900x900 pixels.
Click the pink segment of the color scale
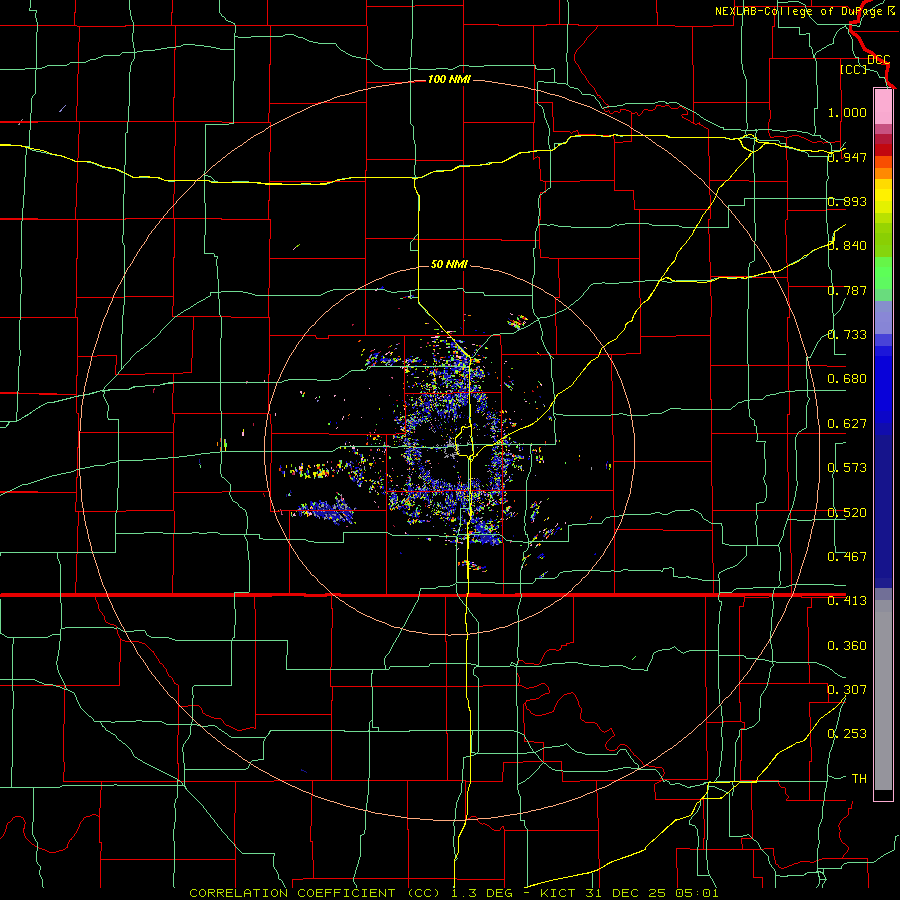click(883, 106)
